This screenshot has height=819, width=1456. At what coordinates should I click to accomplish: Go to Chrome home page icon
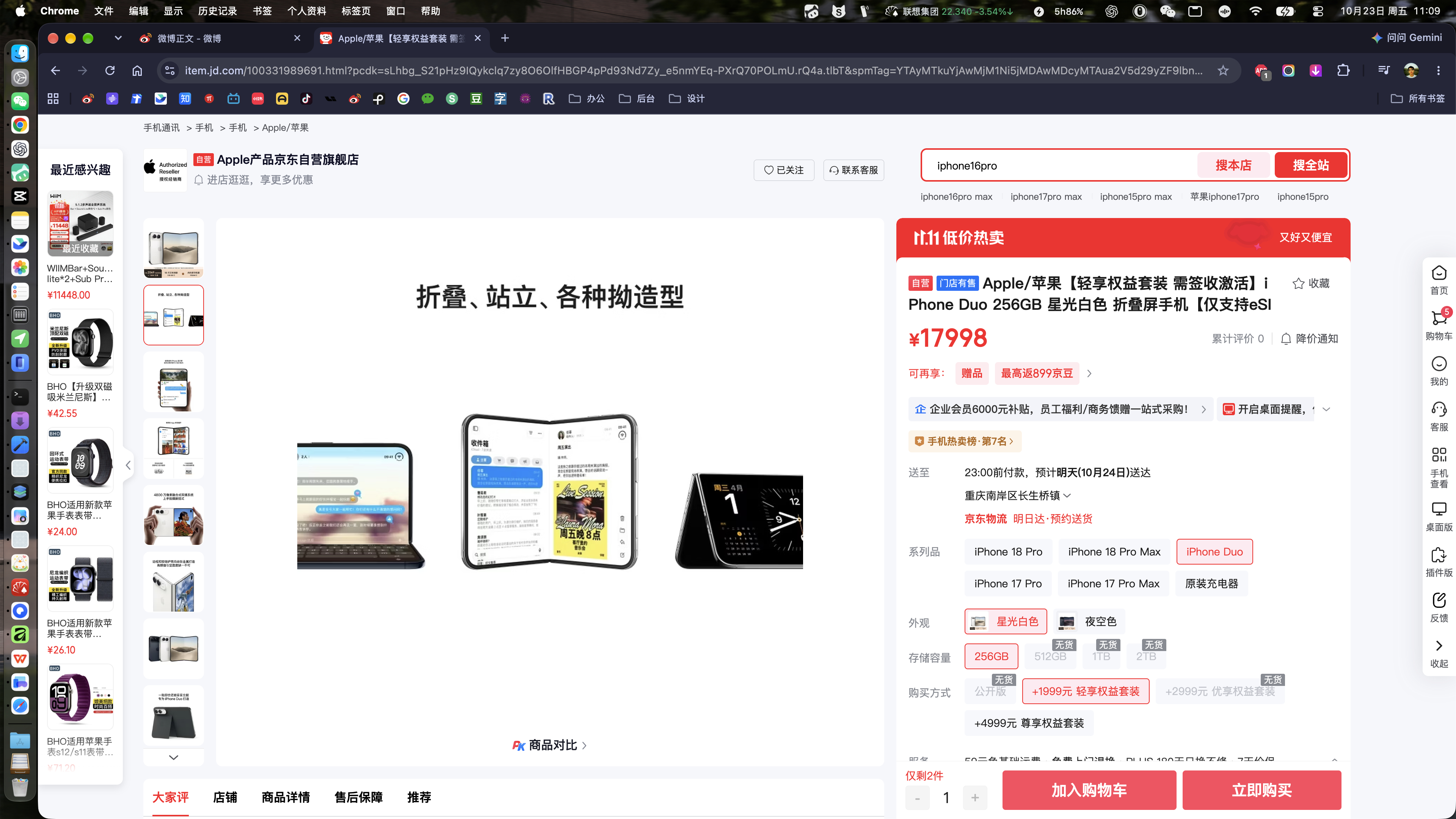tap(137, 71)
